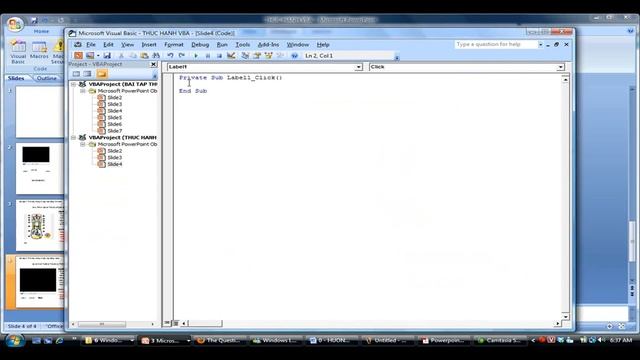The width and height of the screenshot is (640, 360).
Task: Switch to Outline tab in PowerPoint
Action: 47,78
